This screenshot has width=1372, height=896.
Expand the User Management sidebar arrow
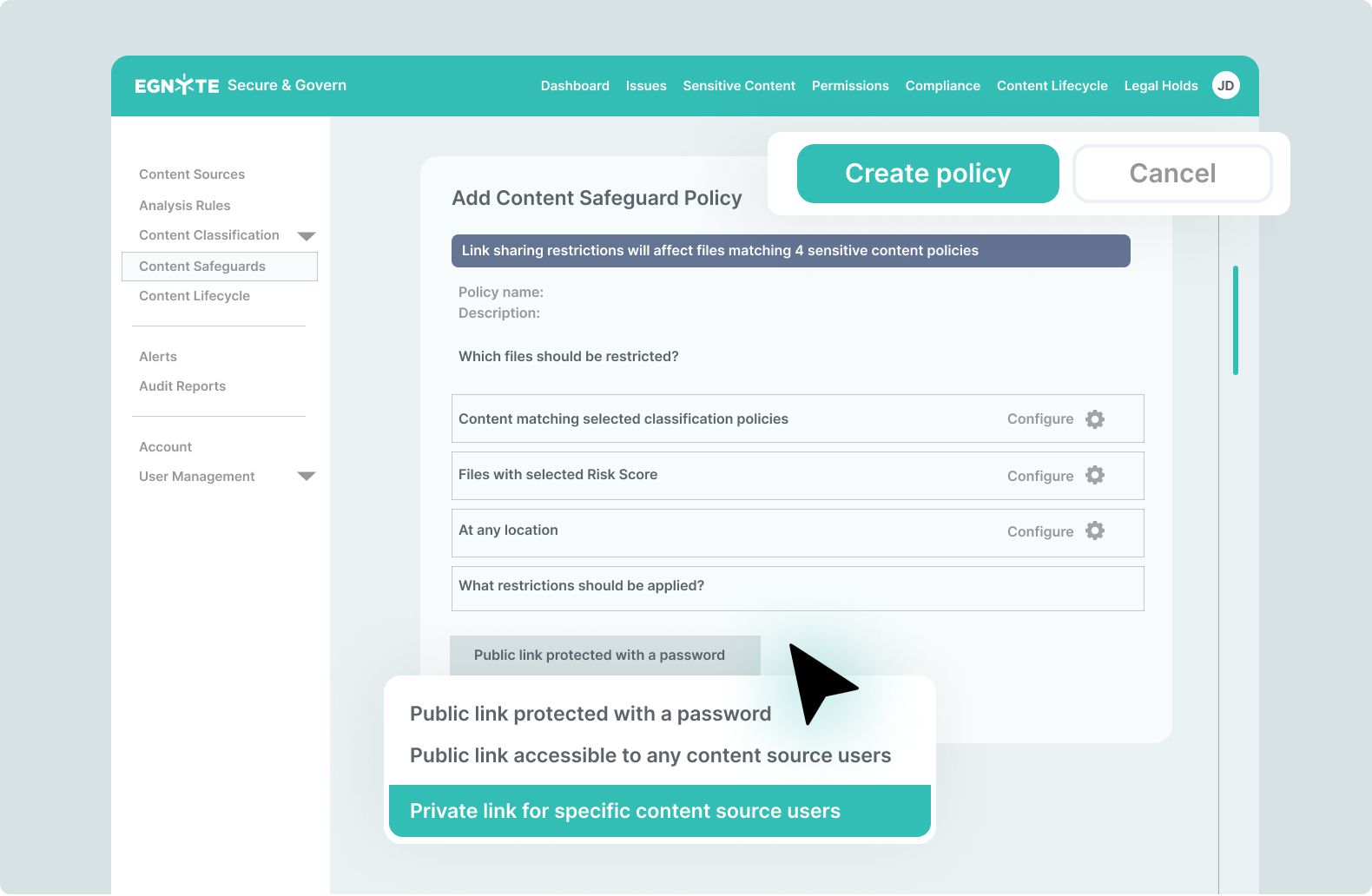307,477
